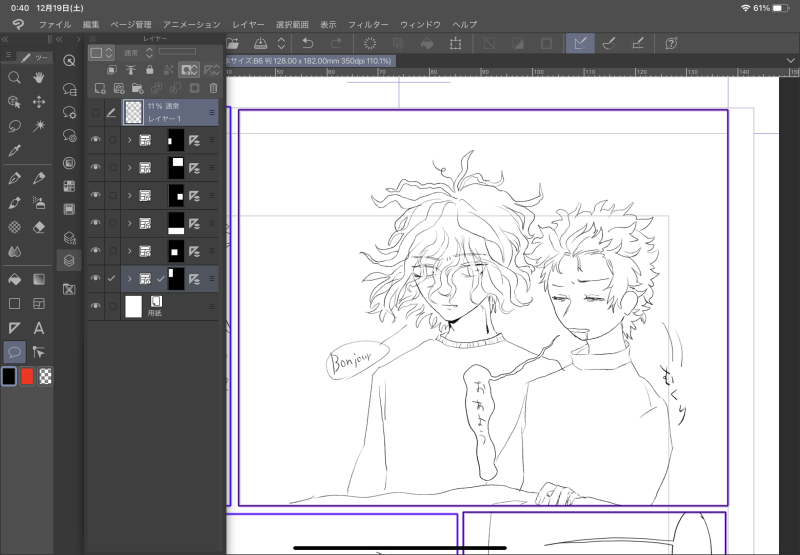
Task: Open the Layer palette stack icon
Action: [x=69, y=261]
